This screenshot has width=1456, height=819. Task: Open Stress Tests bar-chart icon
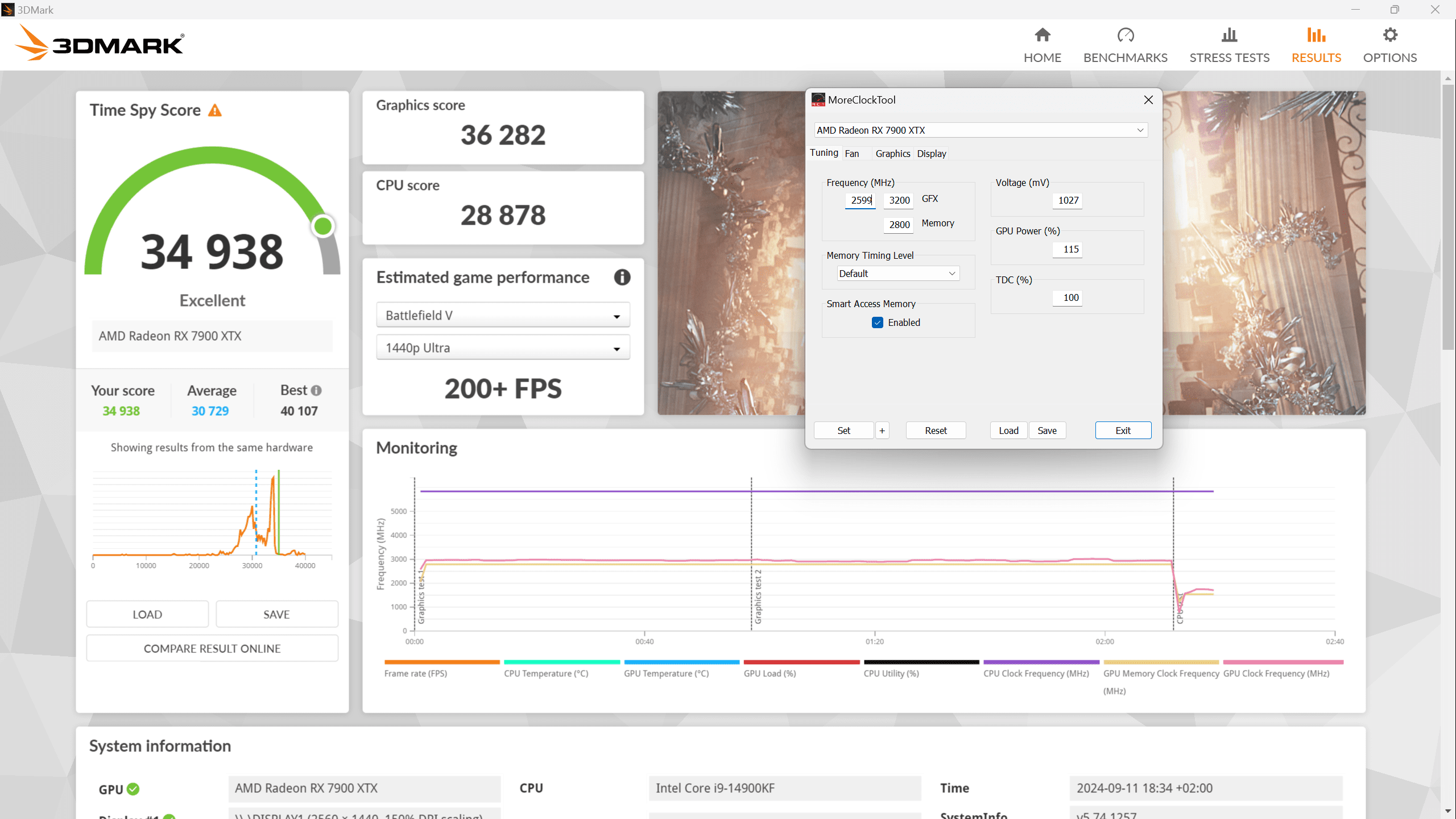tap(1229, 35)
